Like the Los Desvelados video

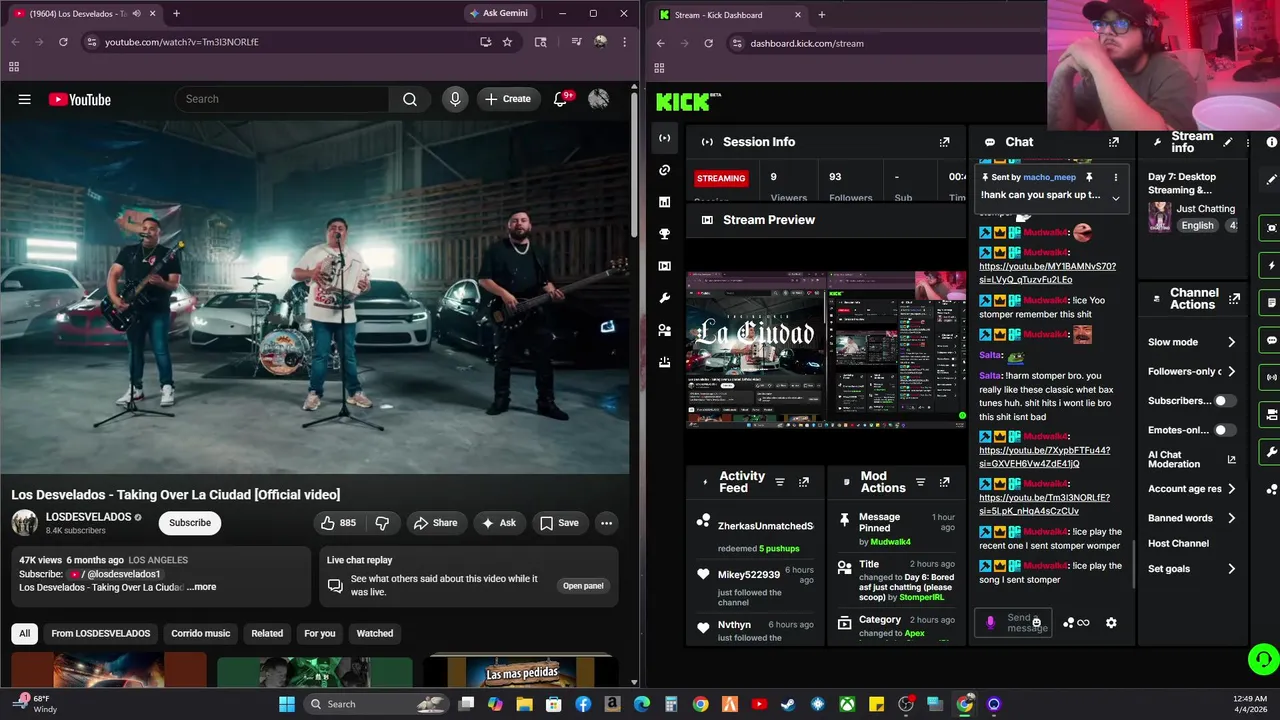pos(338,523)
